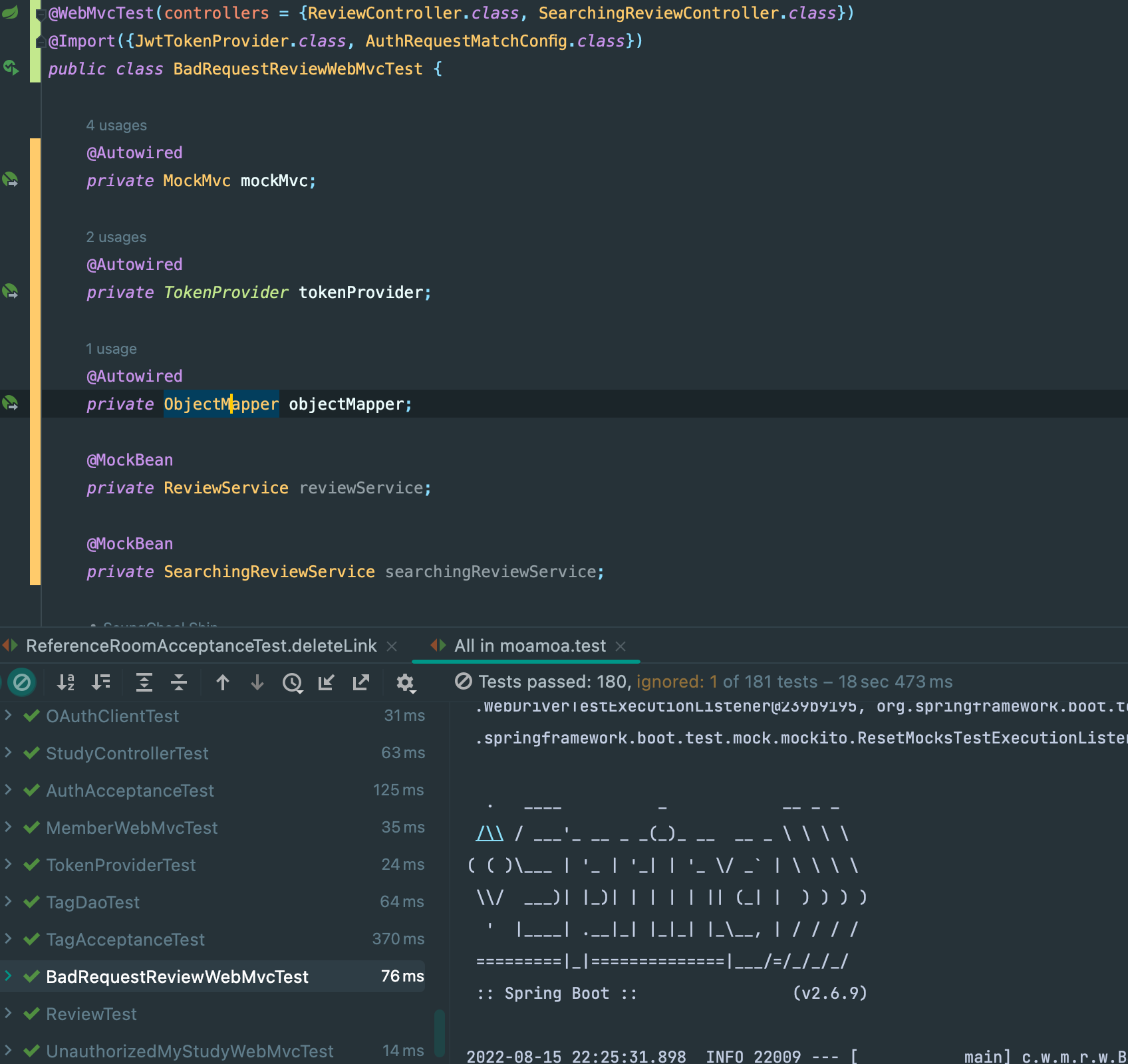This screenshot has height=1064, width=1128.
Task: Click the test tree vertical scrollbar
Action: click(439, 1033)
